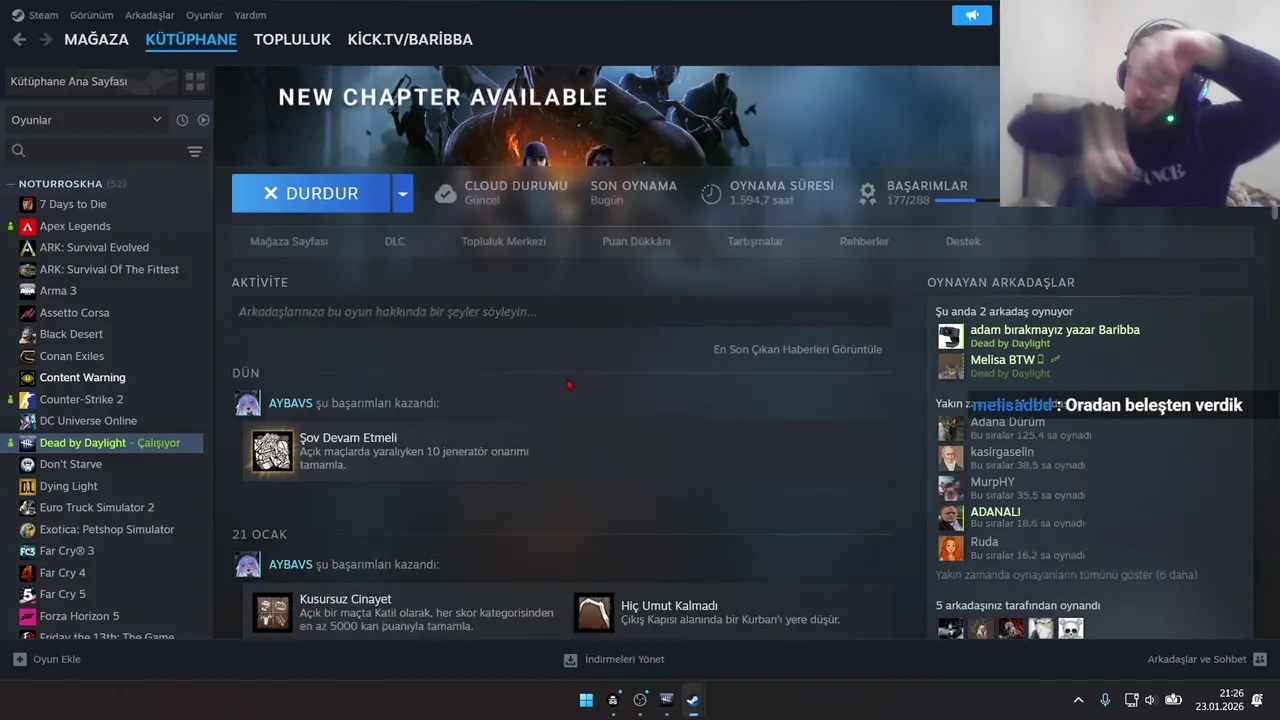This screenshot has height=720, width=1280.
Task: Expand the Oyunlar filter dropdown
Action: [86, 120]
